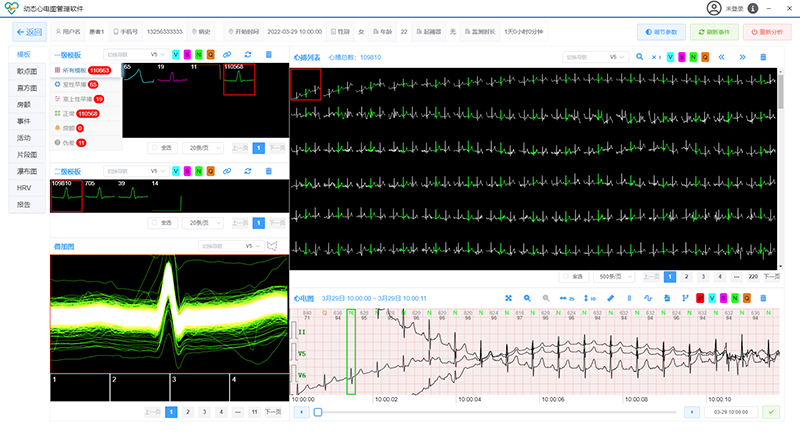Click magnifier search icon in 心搏列表 toolbar

[639, 58]
